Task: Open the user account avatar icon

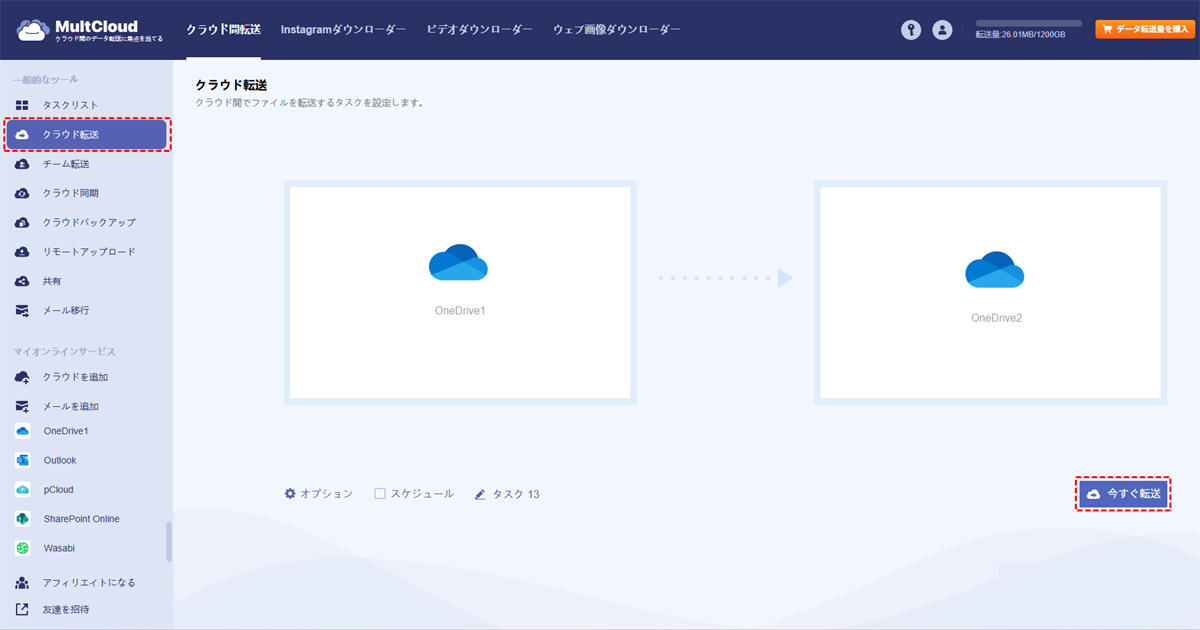Action: point(942,30)
